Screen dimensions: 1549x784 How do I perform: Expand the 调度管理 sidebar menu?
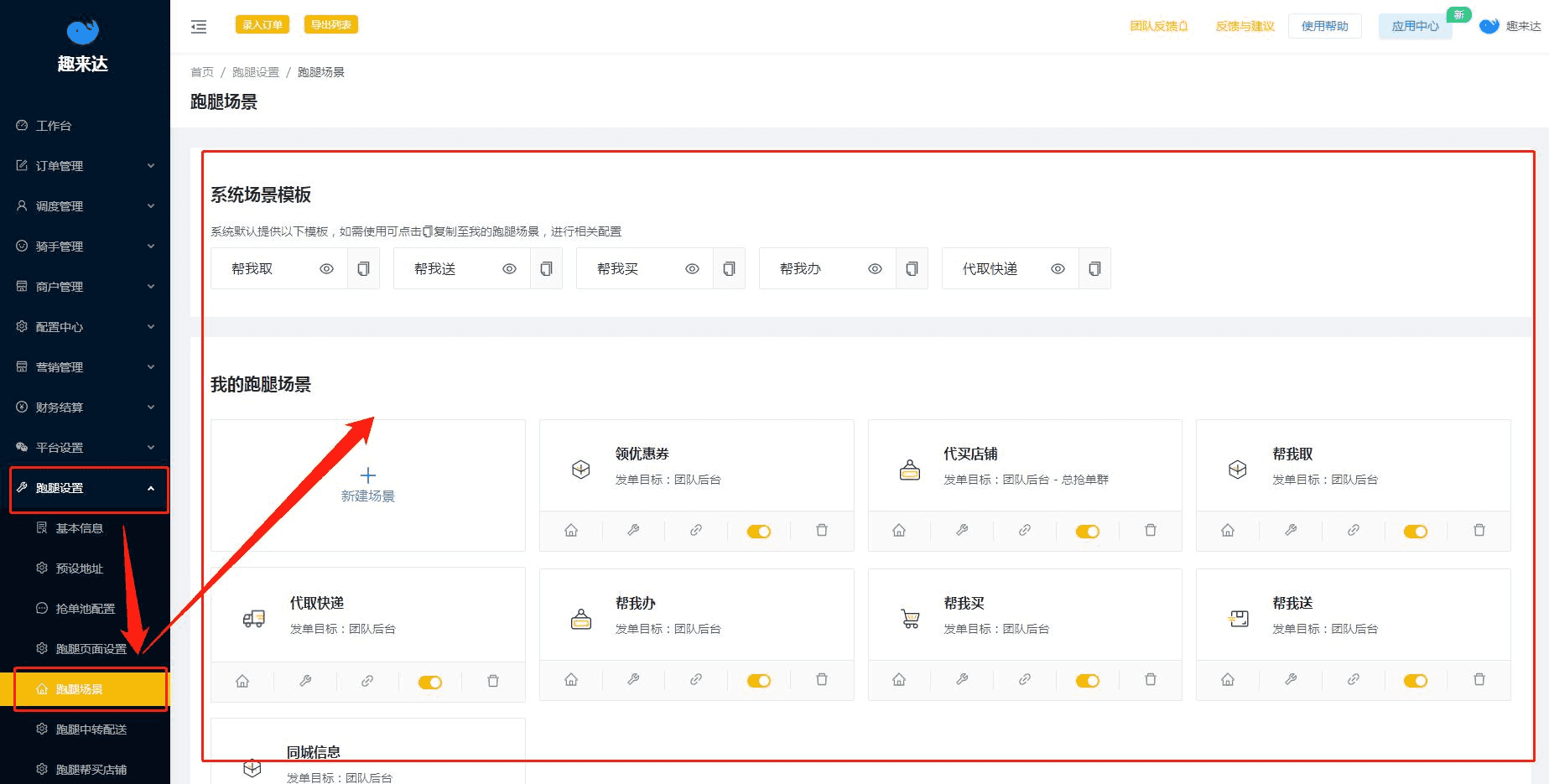click(x=85, y=206)
